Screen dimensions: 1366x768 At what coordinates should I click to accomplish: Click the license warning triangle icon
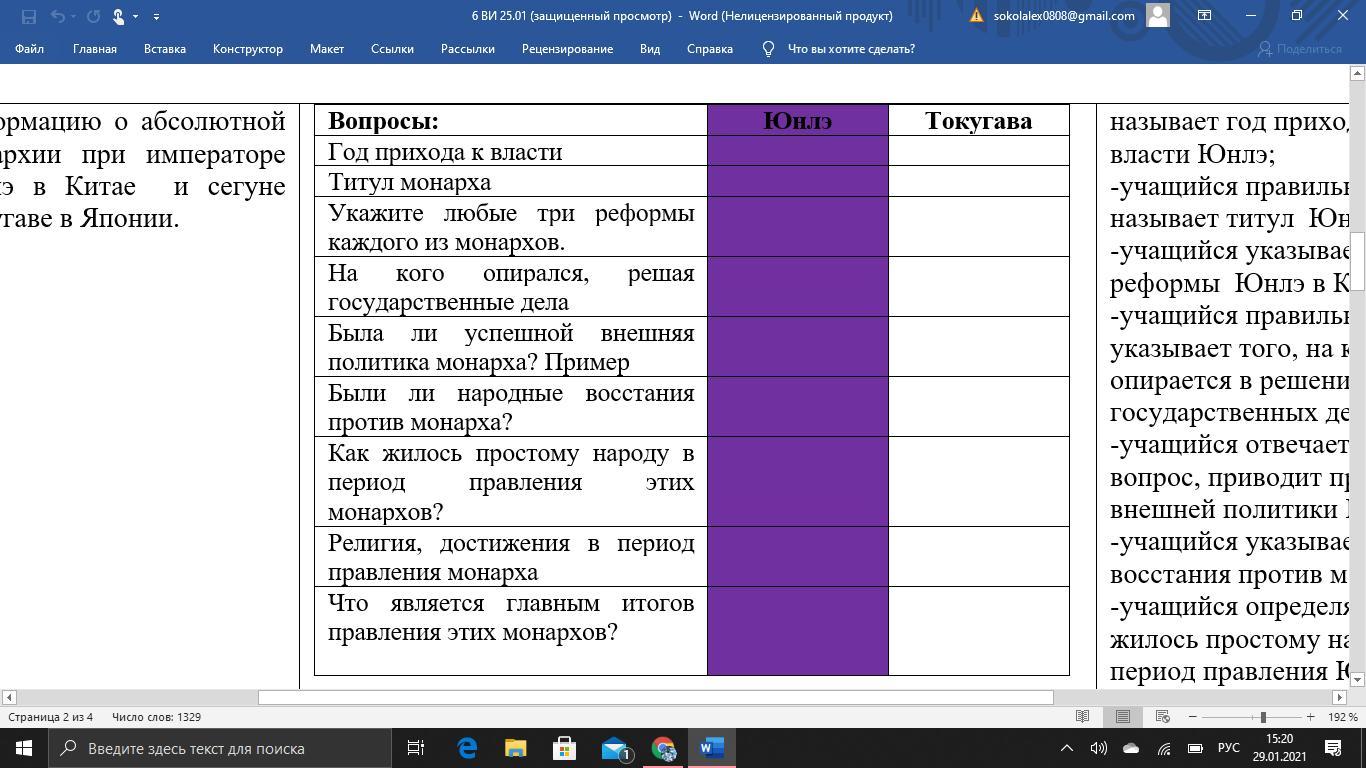point(977,16)
